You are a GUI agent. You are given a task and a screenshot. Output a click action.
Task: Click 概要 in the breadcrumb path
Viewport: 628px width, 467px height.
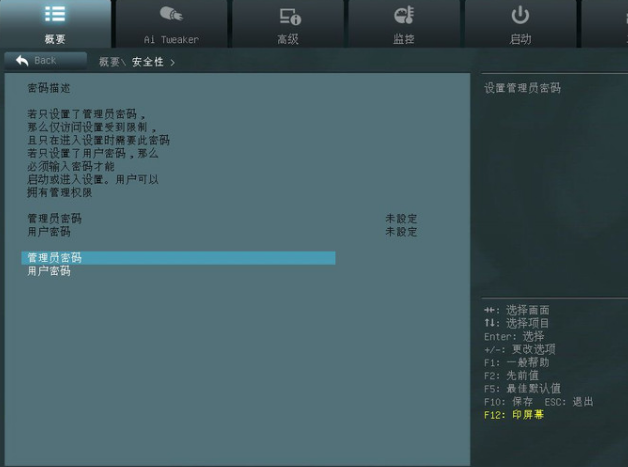coord(109,62)
